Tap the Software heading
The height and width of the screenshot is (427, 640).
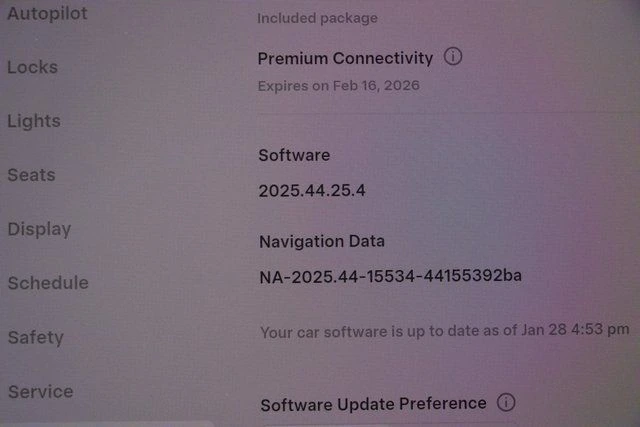(x=294, y=155)
